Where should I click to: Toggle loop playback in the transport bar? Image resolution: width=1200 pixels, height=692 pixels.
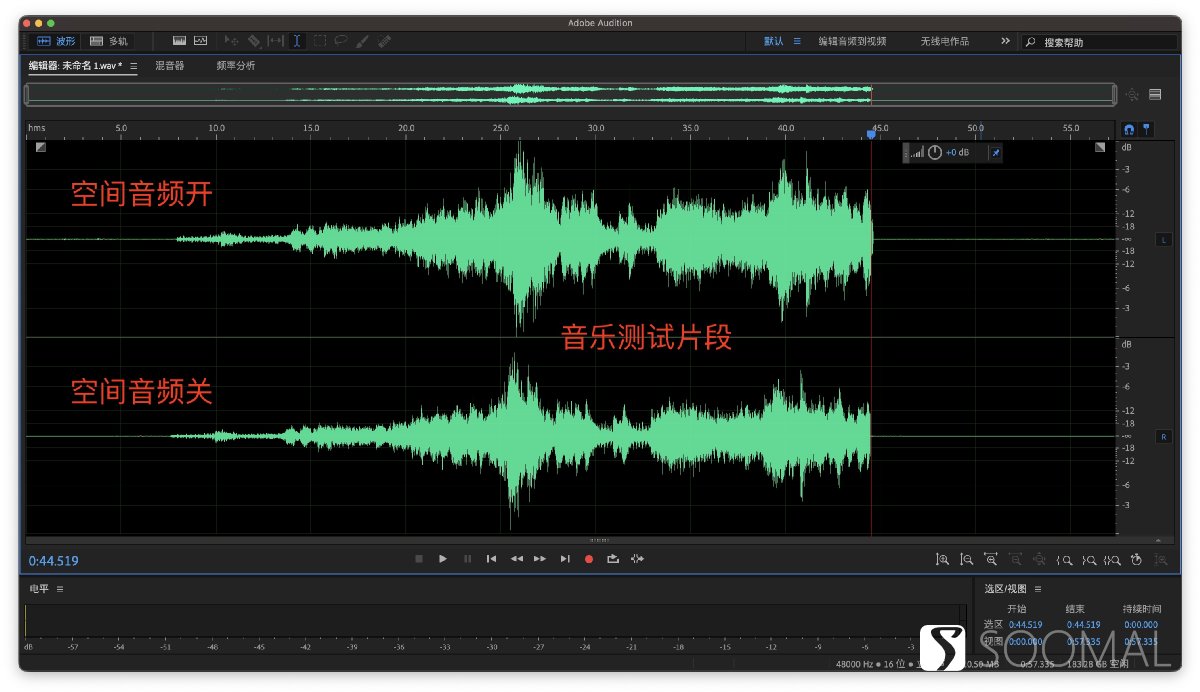(614, 559)
